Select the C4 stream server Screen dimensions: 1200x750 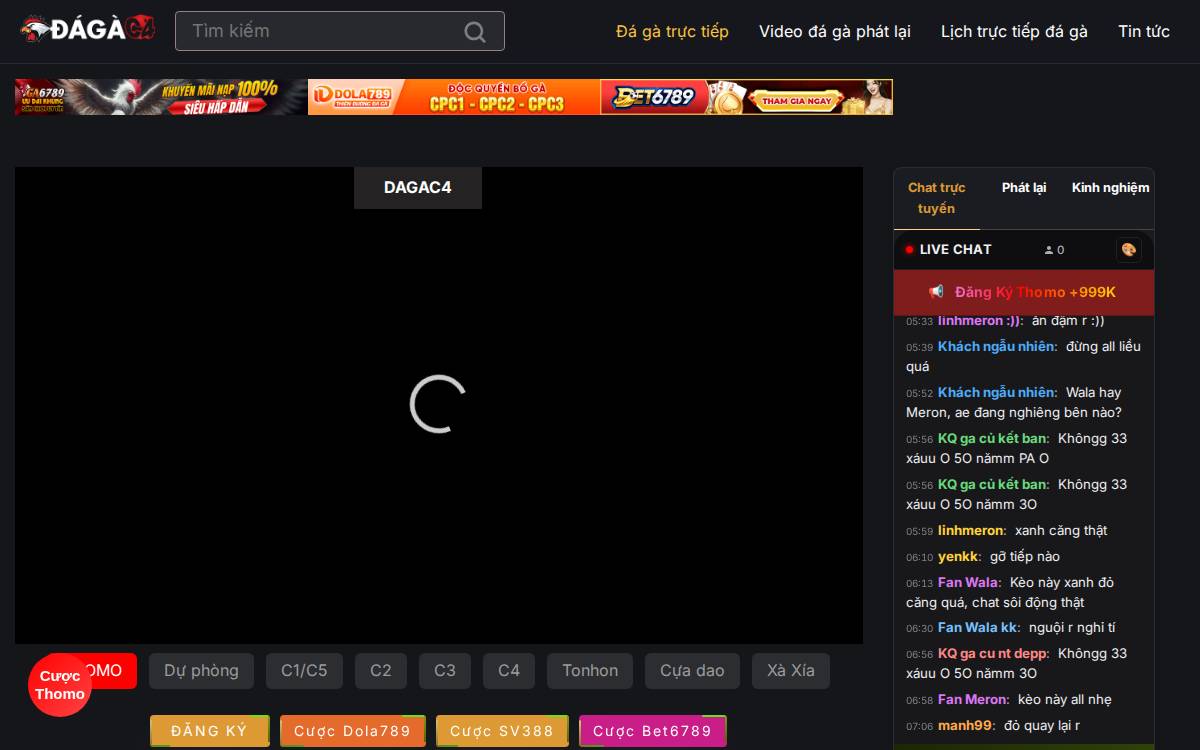[x=509, y=671]
